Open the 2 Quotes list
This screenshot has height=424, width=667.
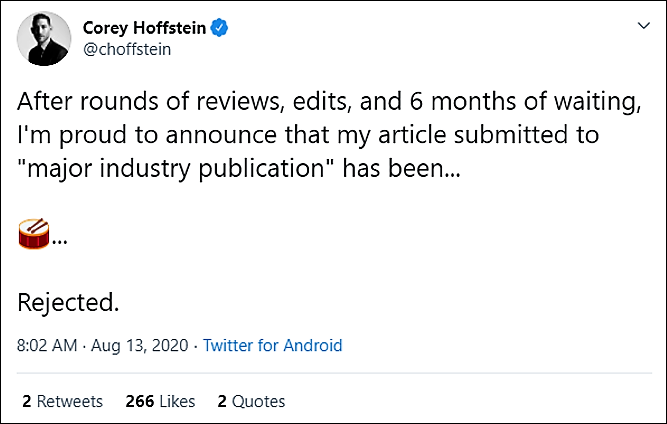[251, 401]
